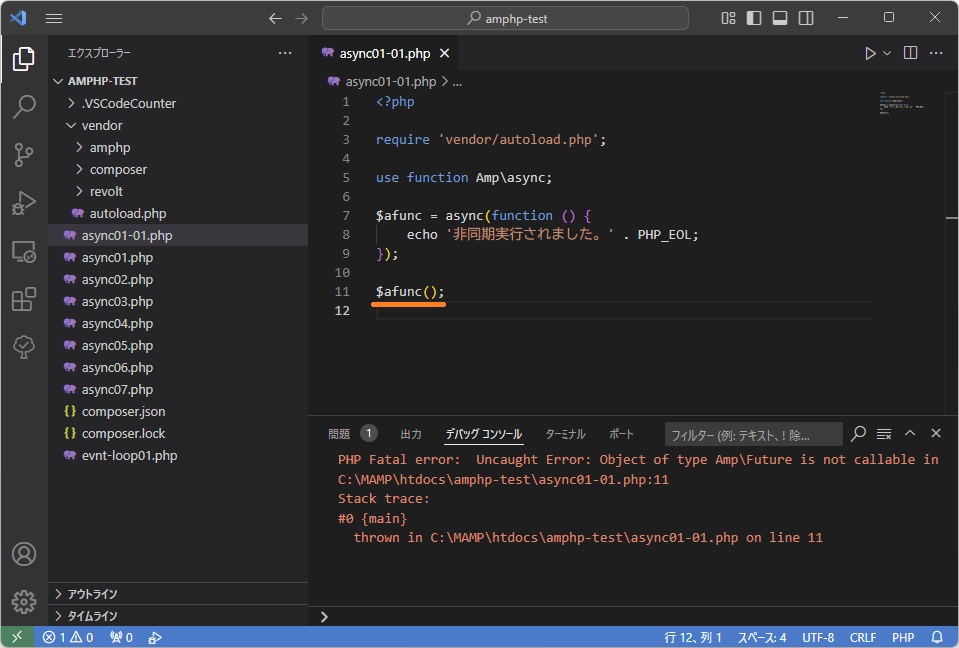Open async06.php in the file tree
Screen dimensions: 959x648
click(x=178, y=367)
